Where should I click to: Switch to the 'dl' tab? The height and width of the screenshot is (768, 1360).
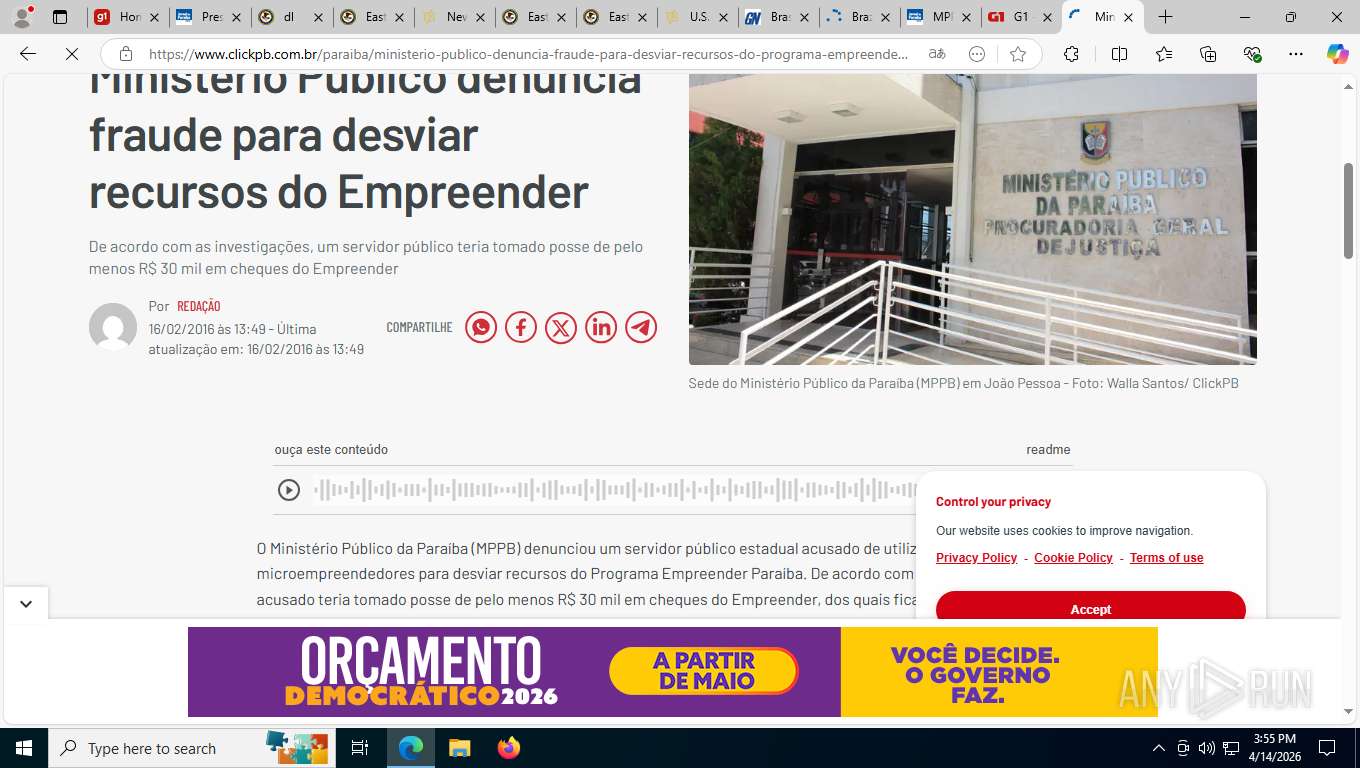click(290, 17)
